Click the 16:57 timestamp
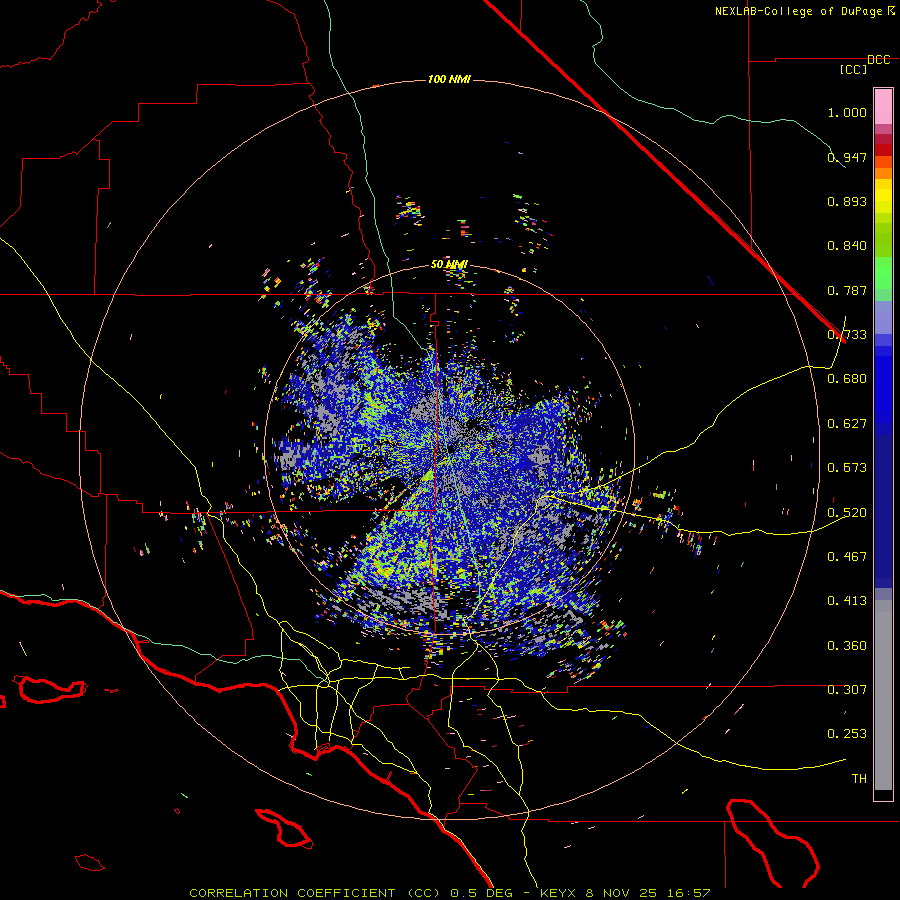 coord(688,893)
